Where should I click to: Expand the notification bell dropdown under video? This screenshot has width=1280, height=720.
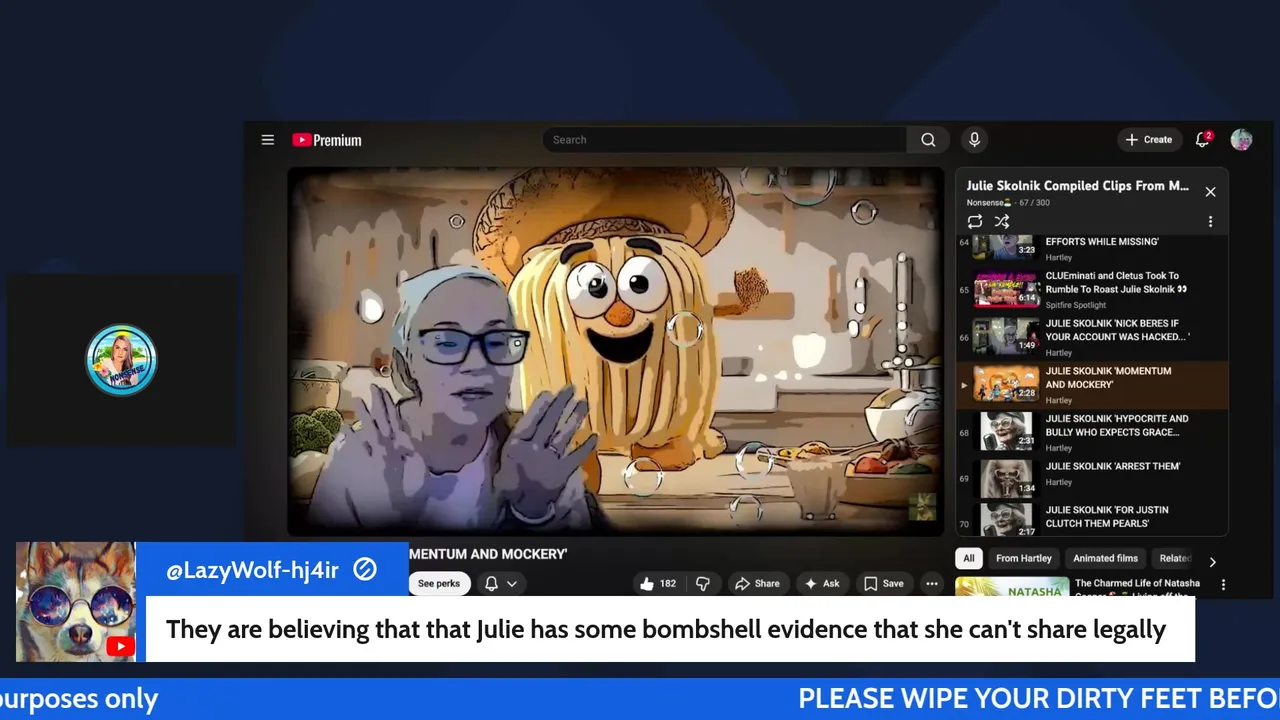501,583
